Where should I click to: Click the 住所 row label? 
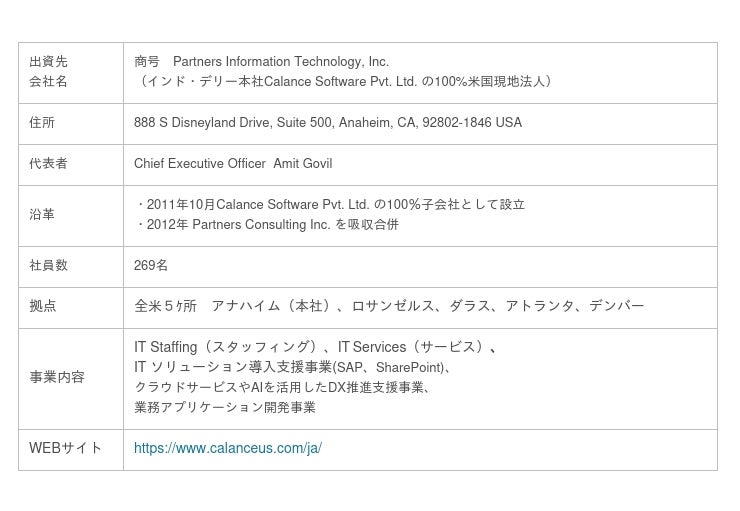tap(42, 123)
